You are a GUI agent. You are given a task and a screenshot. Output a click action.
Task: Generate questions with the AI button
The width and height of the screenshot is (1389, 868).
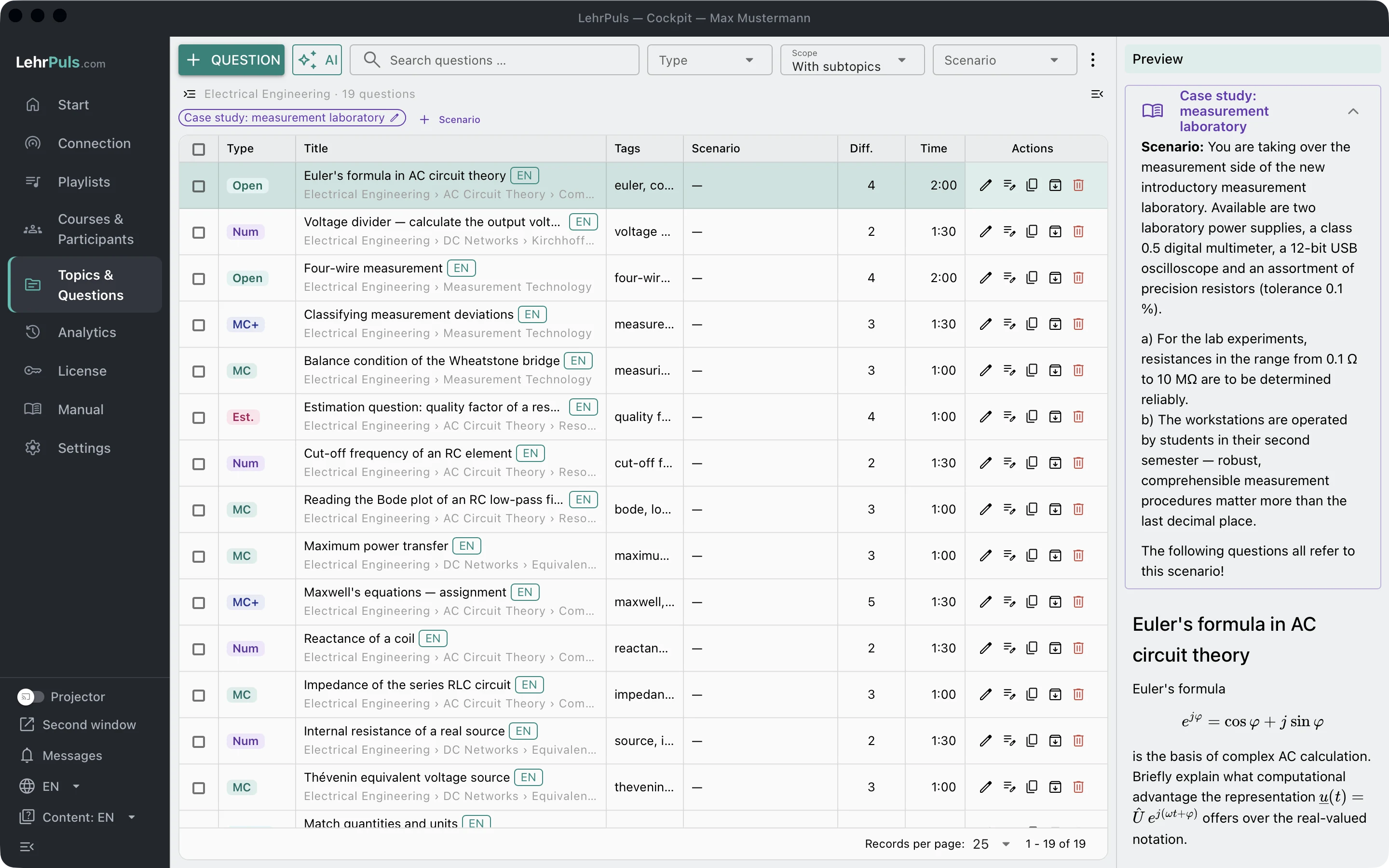[x=317, y=60]
